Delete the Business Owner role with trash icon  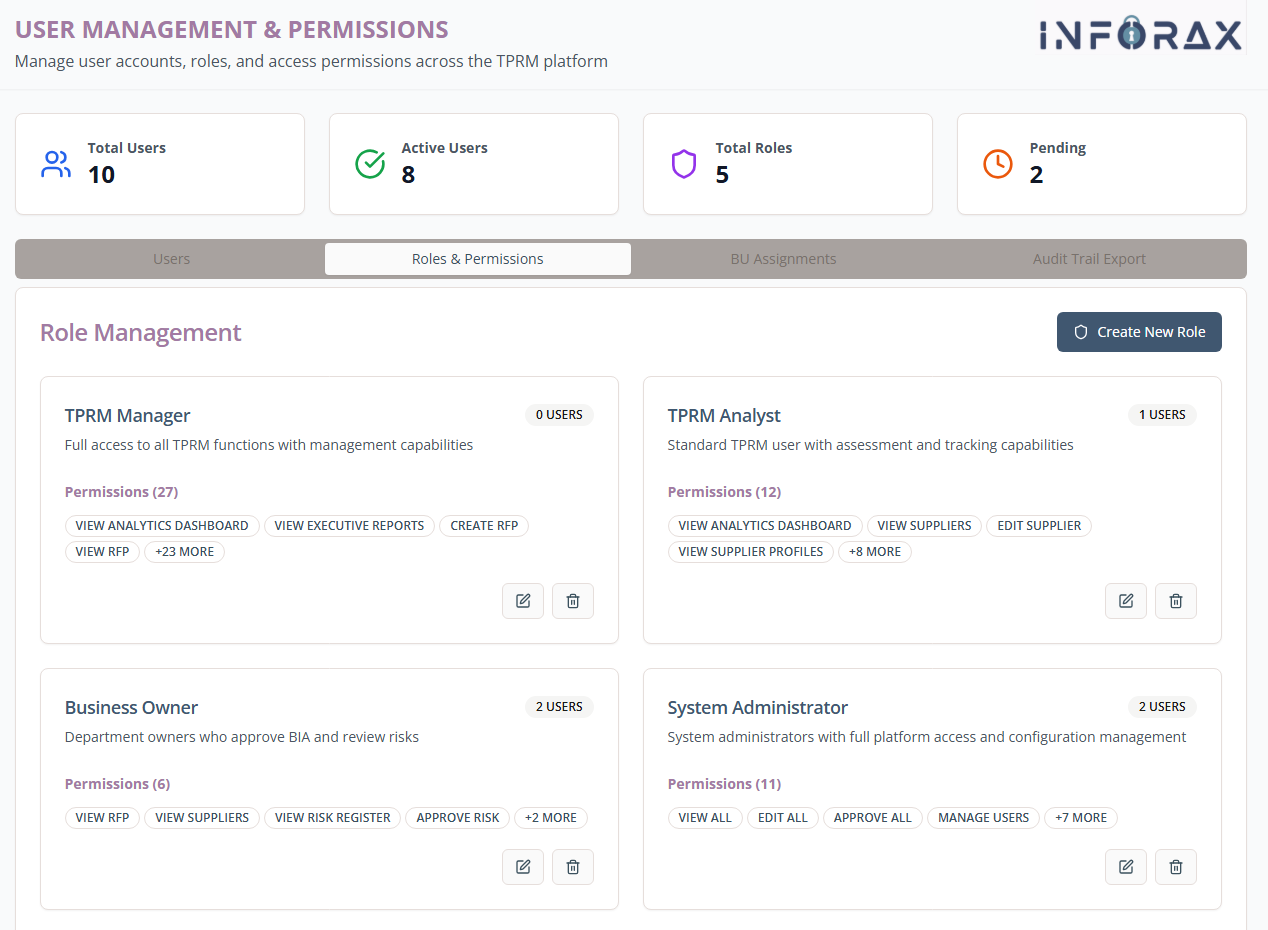572,866
